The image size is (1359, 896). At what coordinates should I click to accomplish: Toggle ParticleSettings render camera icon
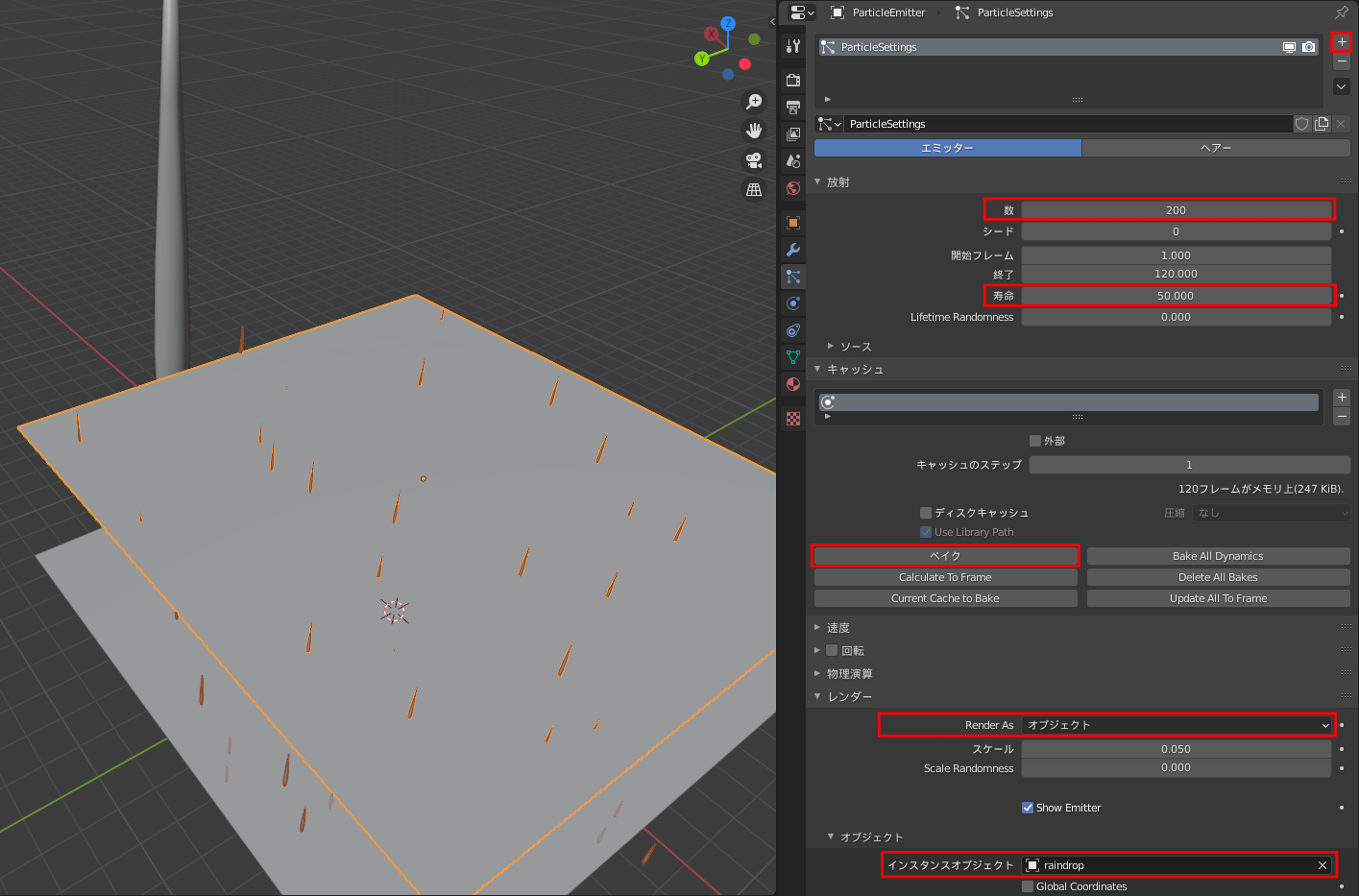(1308, 47)
